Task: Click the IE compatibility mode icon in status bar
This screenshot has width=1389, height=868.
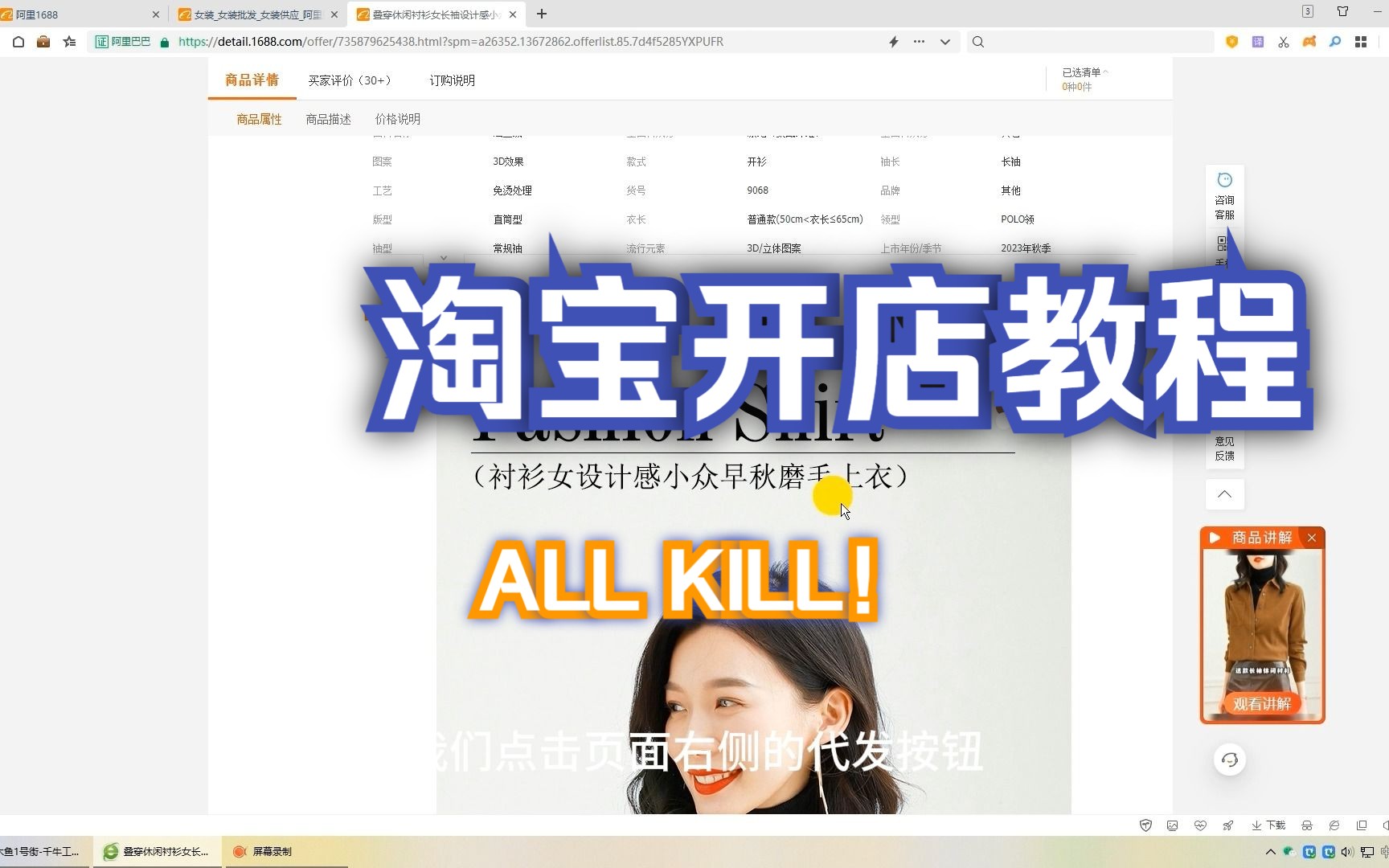Action: pos(1334,825)
